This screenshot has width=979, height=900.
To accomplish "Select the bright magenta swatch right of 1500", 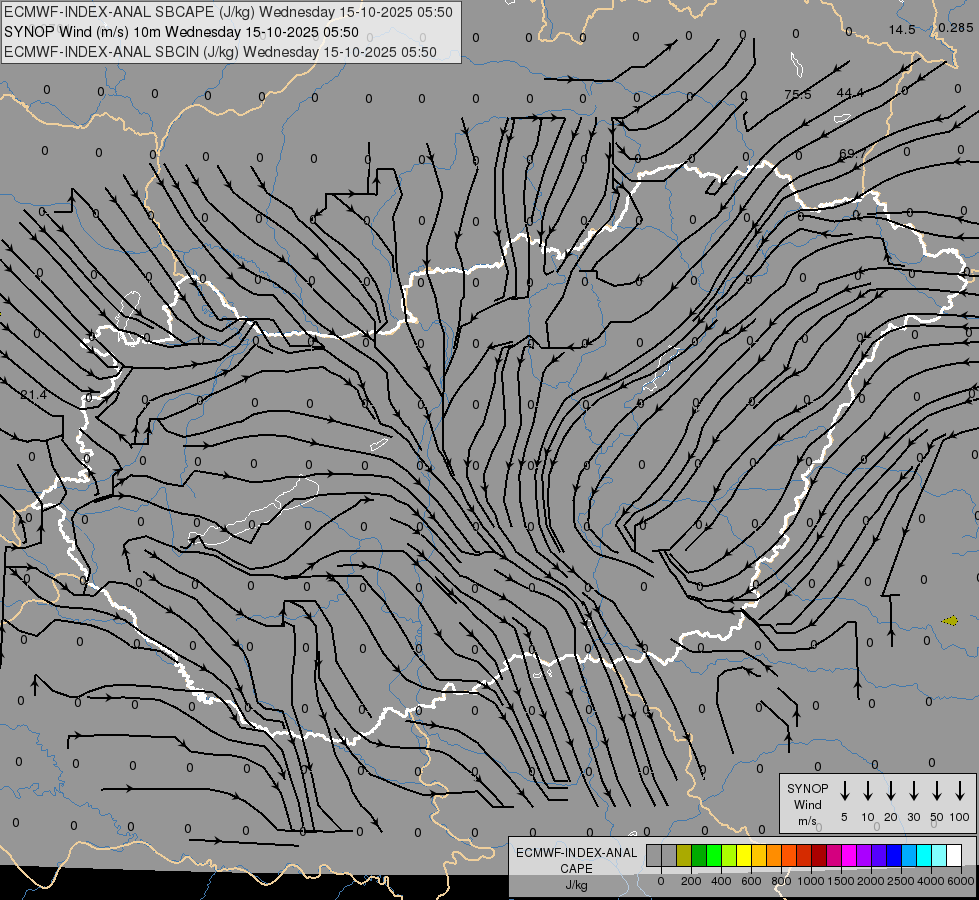I will [849, 855].
